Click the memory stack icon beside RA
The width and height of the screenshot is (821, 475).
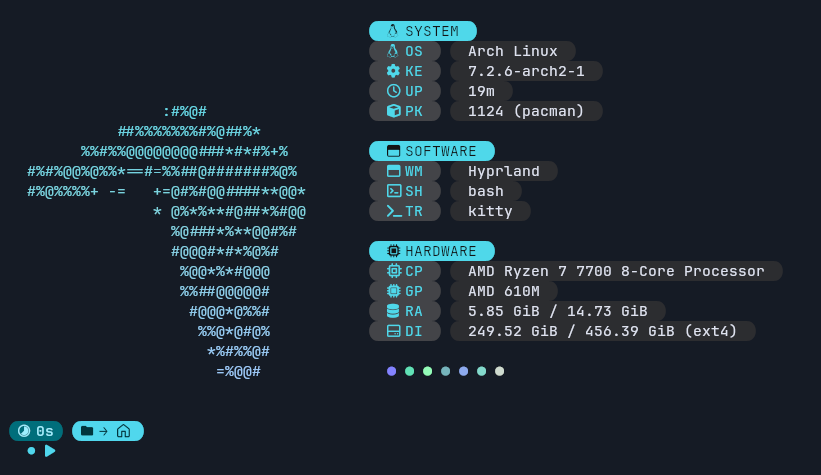point(393,311)
